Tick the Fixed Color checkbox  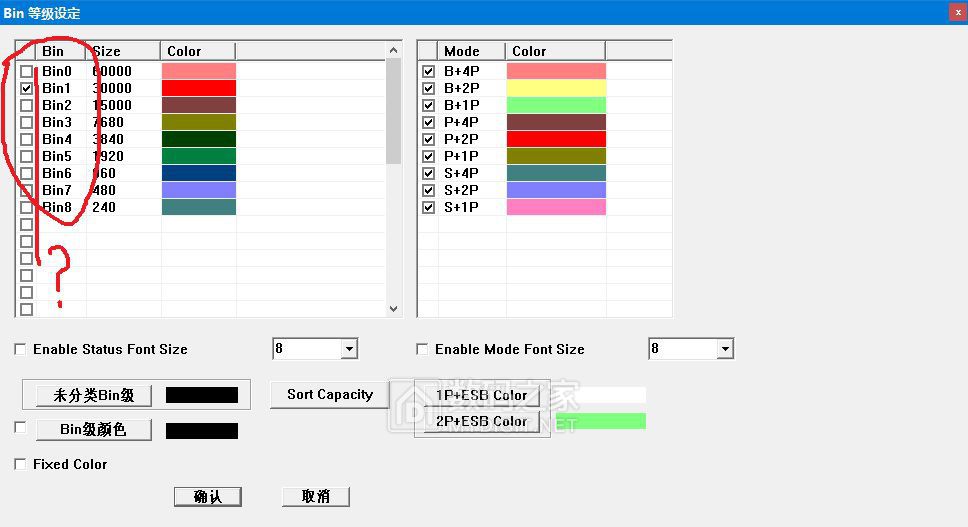pyautogui.click(x=20, y=464)
